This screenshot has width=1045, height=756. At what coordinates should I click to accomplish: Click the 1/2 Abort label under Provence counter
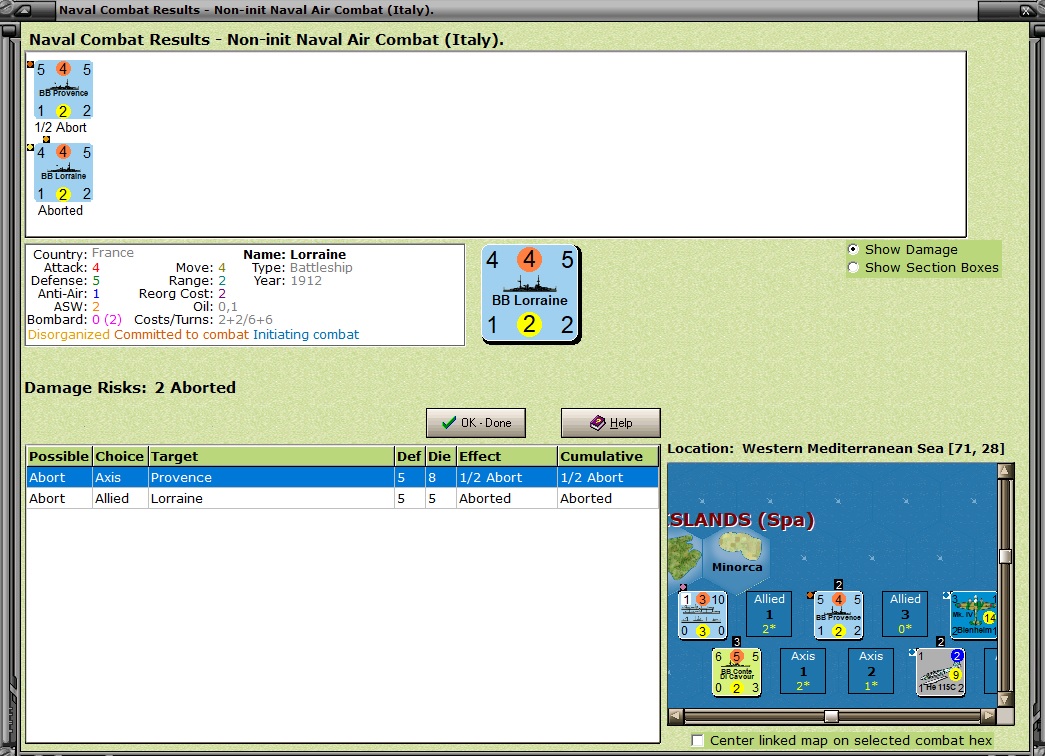pyautogui.click(x=61, y=127)
